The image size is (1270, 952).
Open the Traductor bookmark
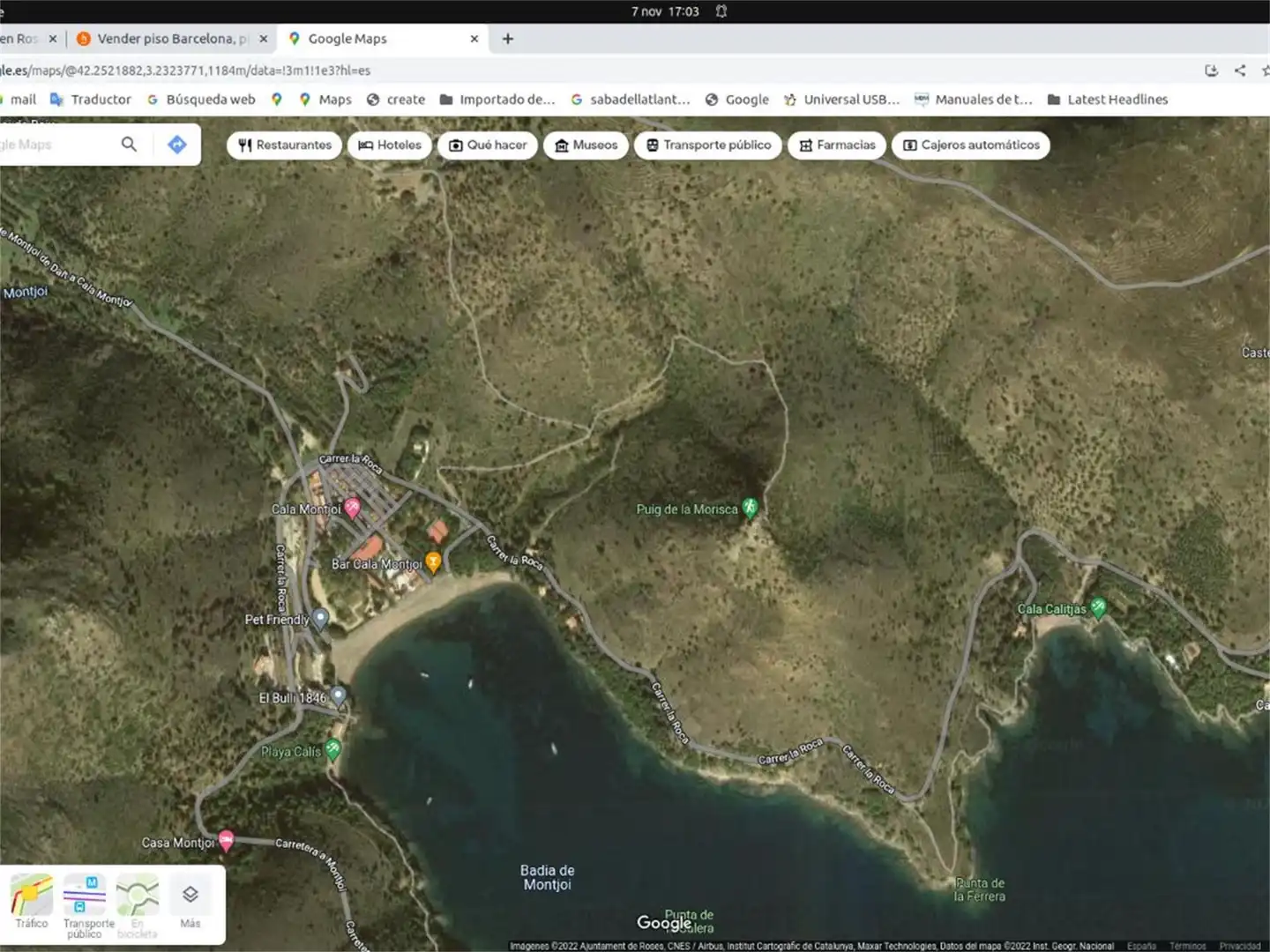pos(91,100)
